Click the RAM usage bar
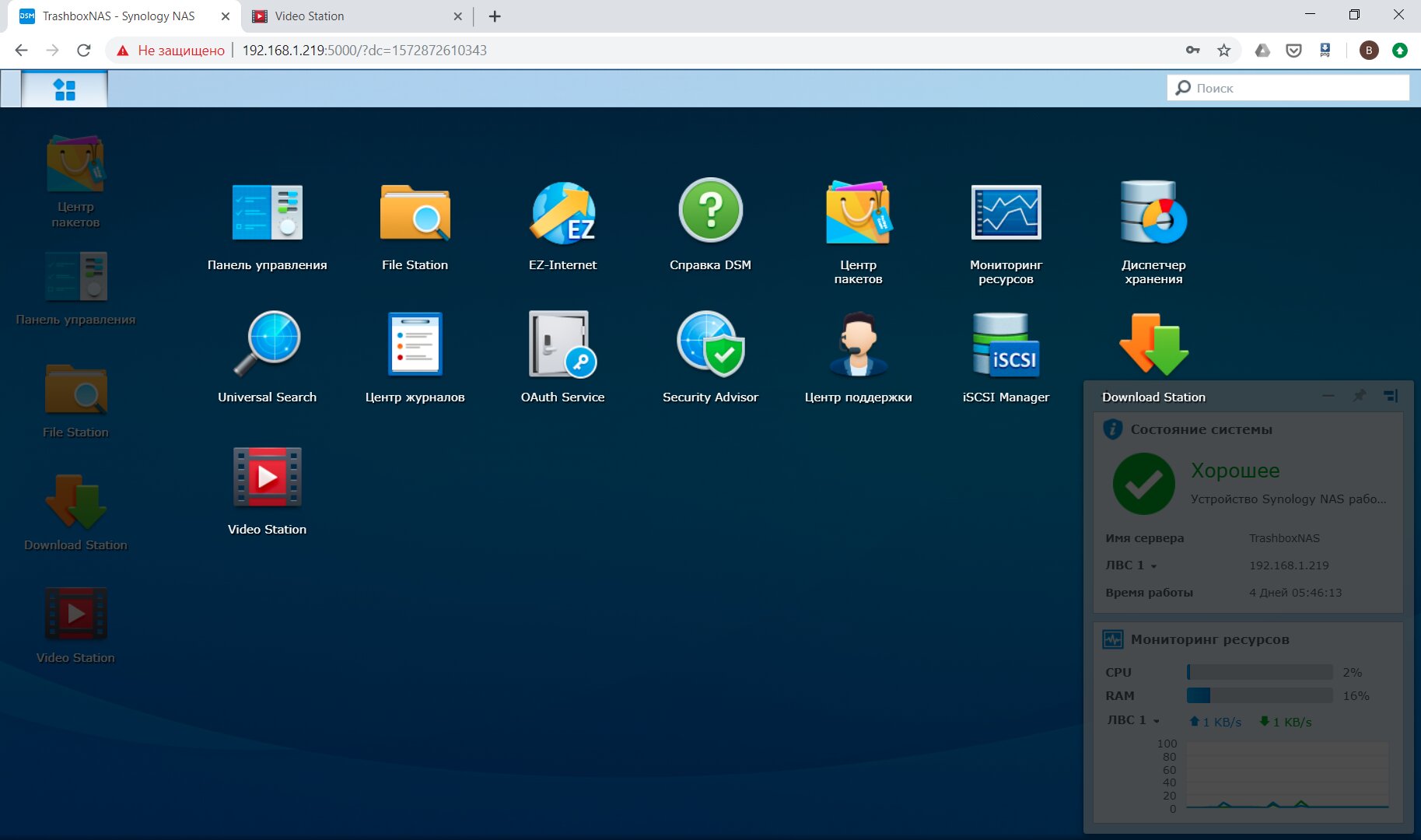The width and height of the screenshot is (1421, 840). [x=1260, y=695]
